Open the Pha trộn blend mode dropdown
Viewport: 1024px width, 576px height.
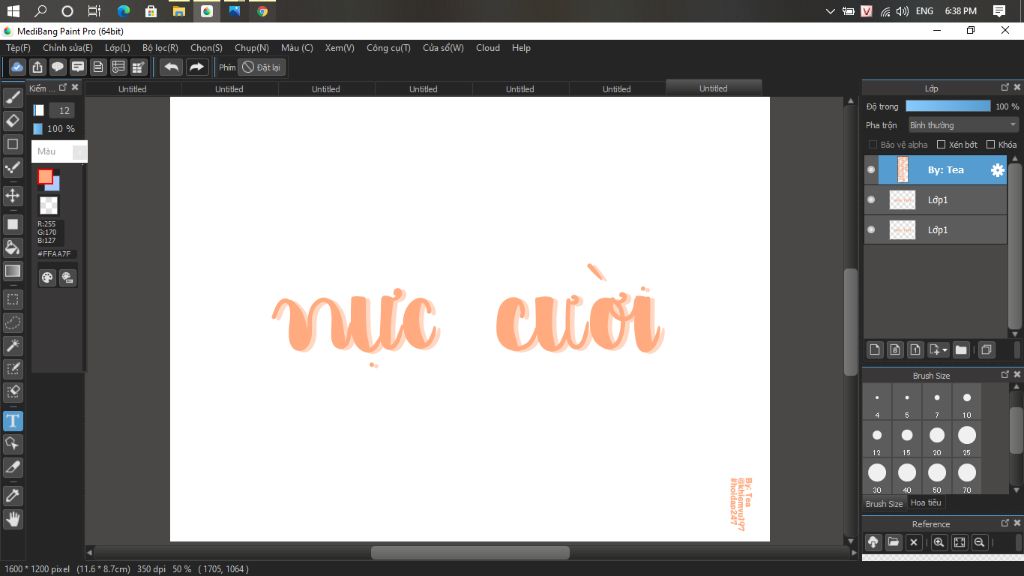(963, 125)
